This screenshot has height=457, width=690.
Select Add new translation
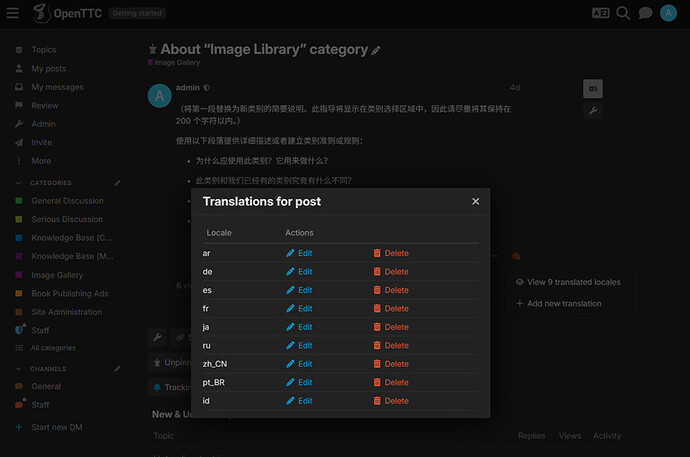tap(559, 304)
